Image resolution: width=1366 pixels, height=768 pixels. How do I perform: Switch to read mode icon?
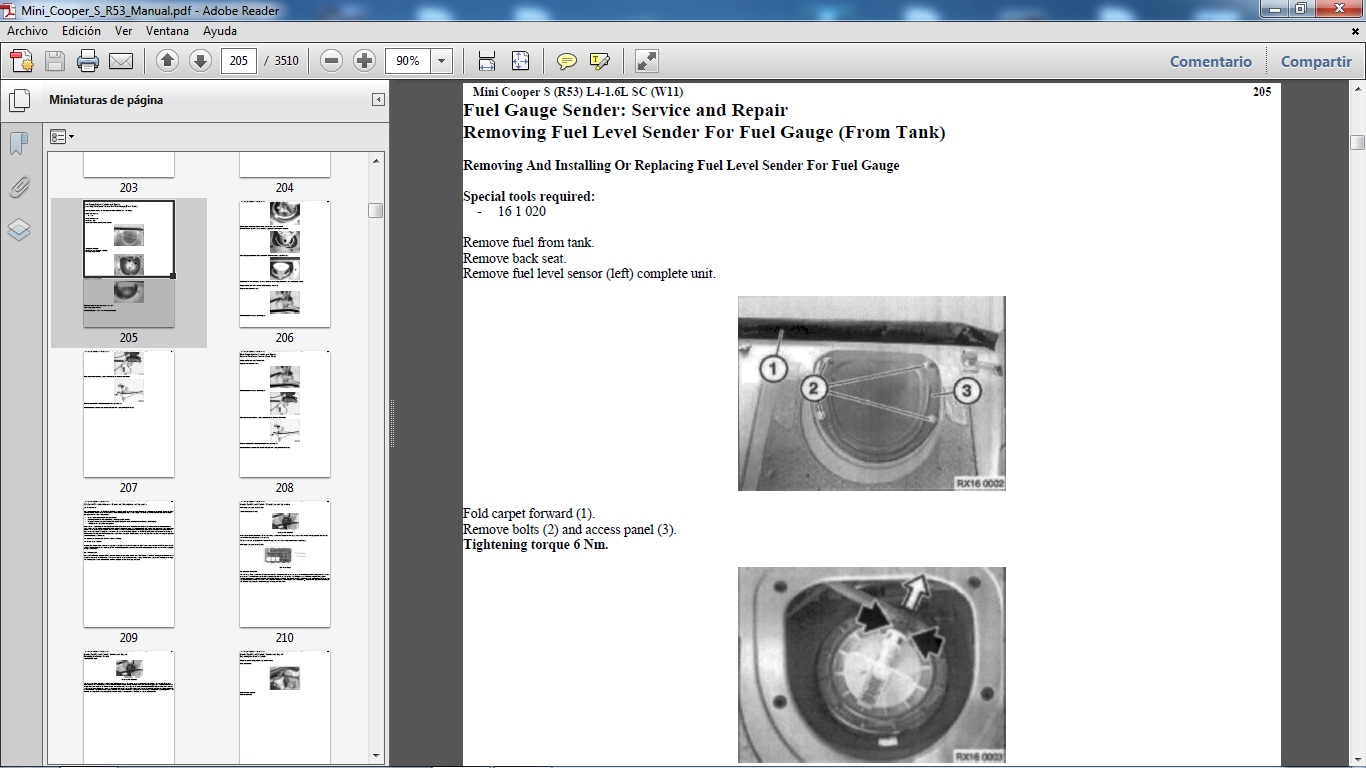click(647, 61)
